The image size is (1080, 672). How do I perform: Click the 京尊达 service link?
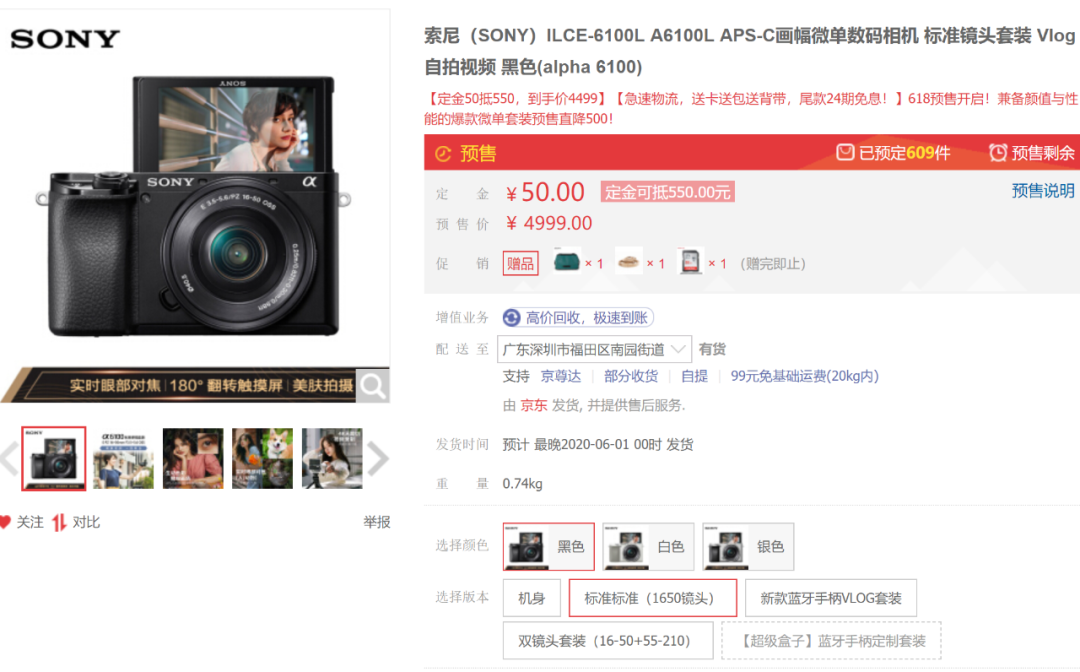point(561,376)
